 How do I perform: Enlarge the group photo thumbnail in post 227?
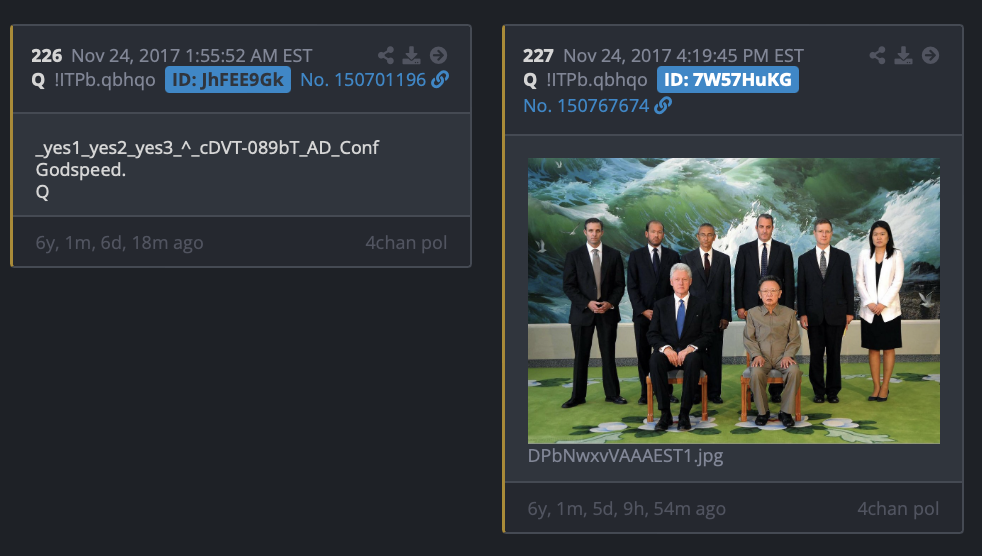pos(733,301)
